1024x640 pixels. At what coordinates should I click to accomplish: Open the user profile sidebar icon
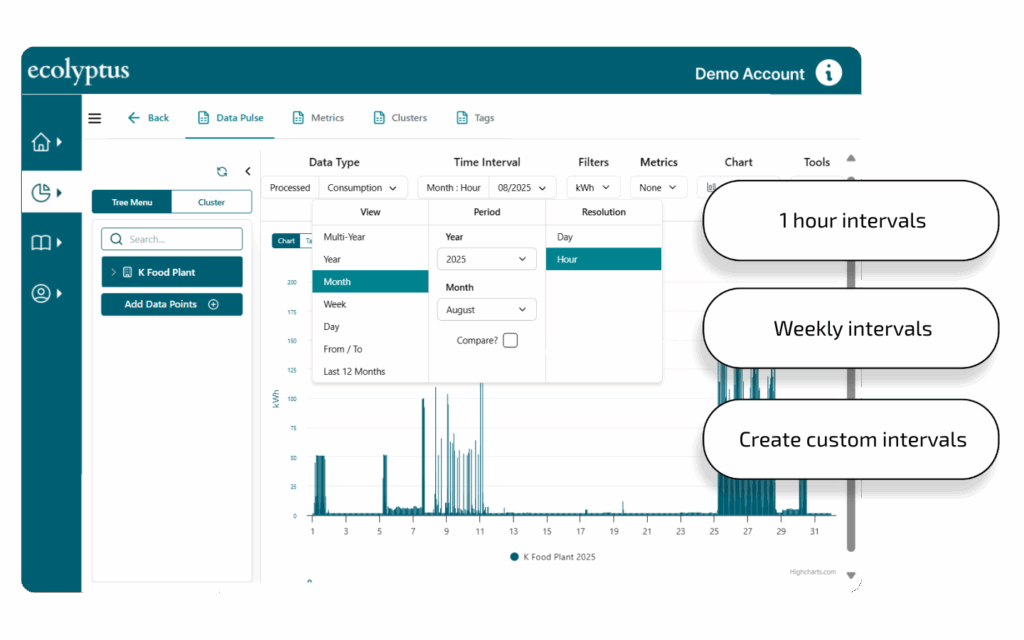coord(42,293)
